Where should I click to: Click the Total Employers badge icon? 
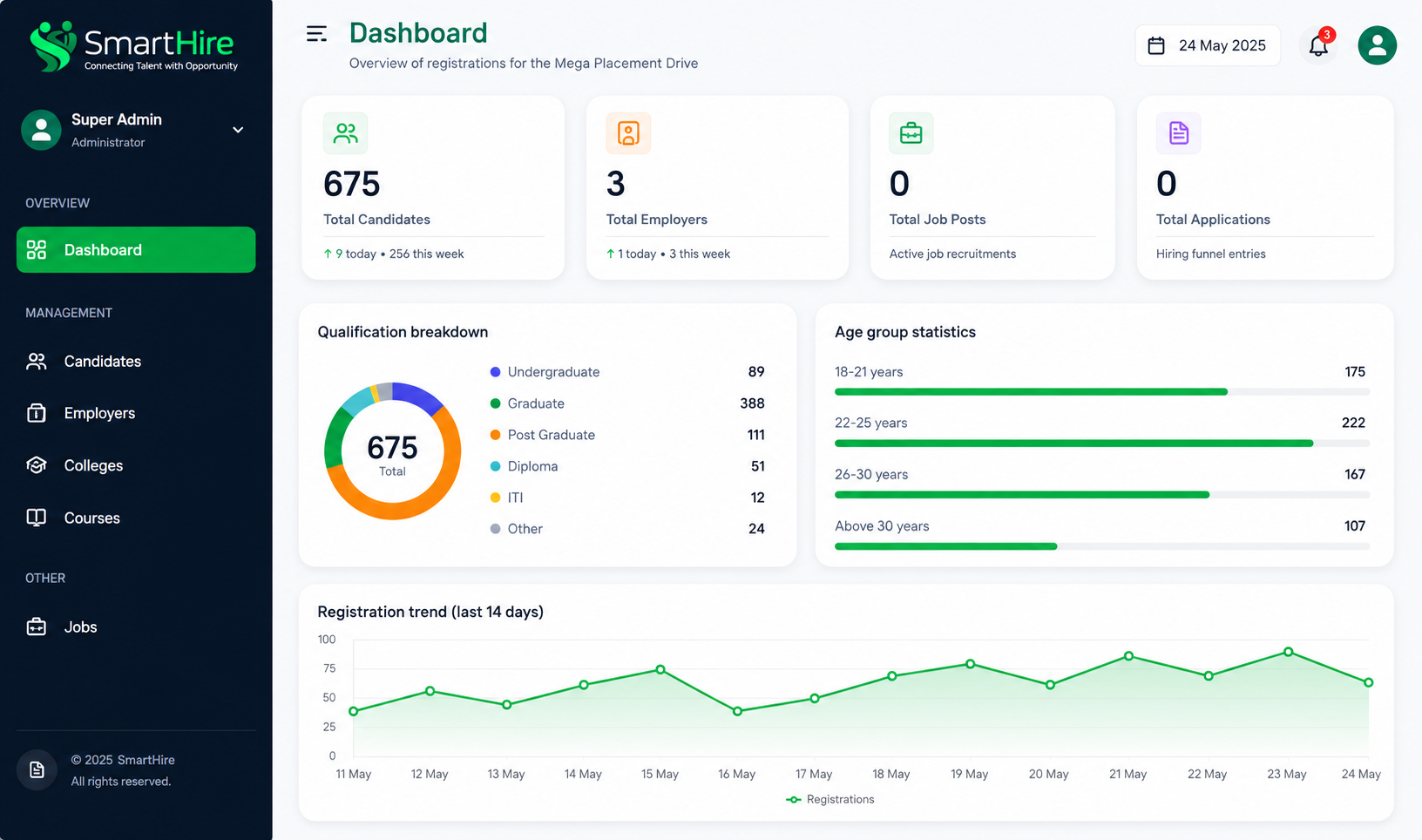click(x=628, y=133)
